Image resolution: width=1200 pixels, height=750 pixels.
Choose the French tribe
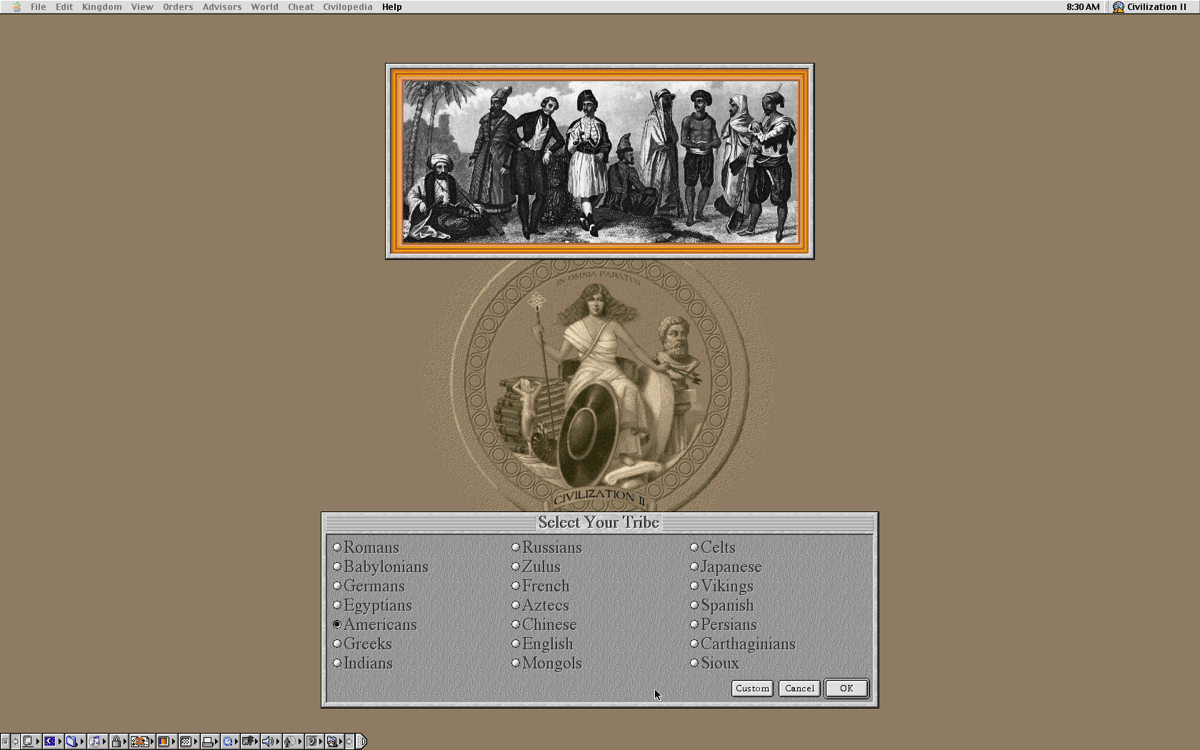[x=540, y=586]
